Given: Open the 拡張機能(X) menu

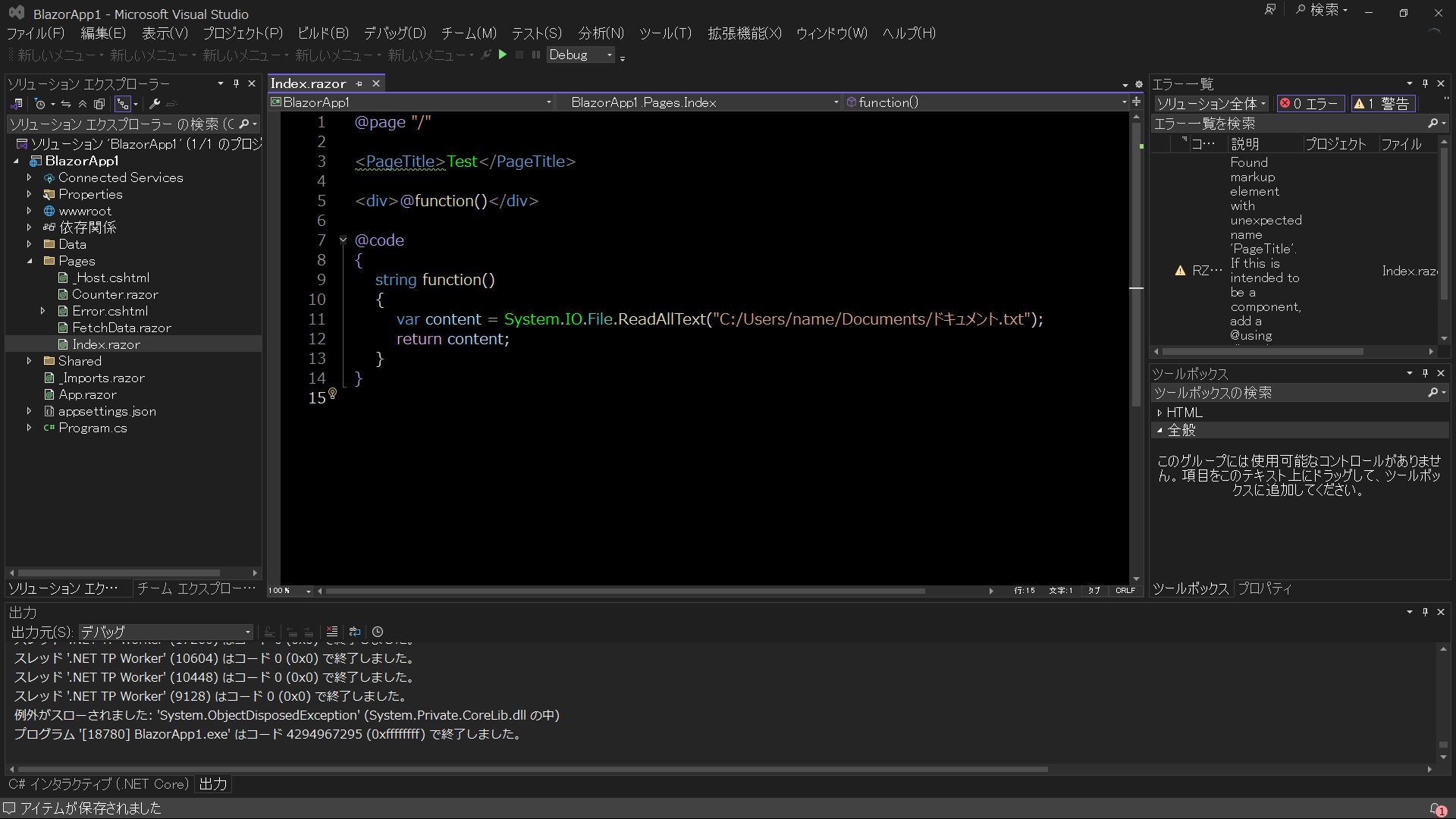Looking at the screenshot, I should pos(744,33).
